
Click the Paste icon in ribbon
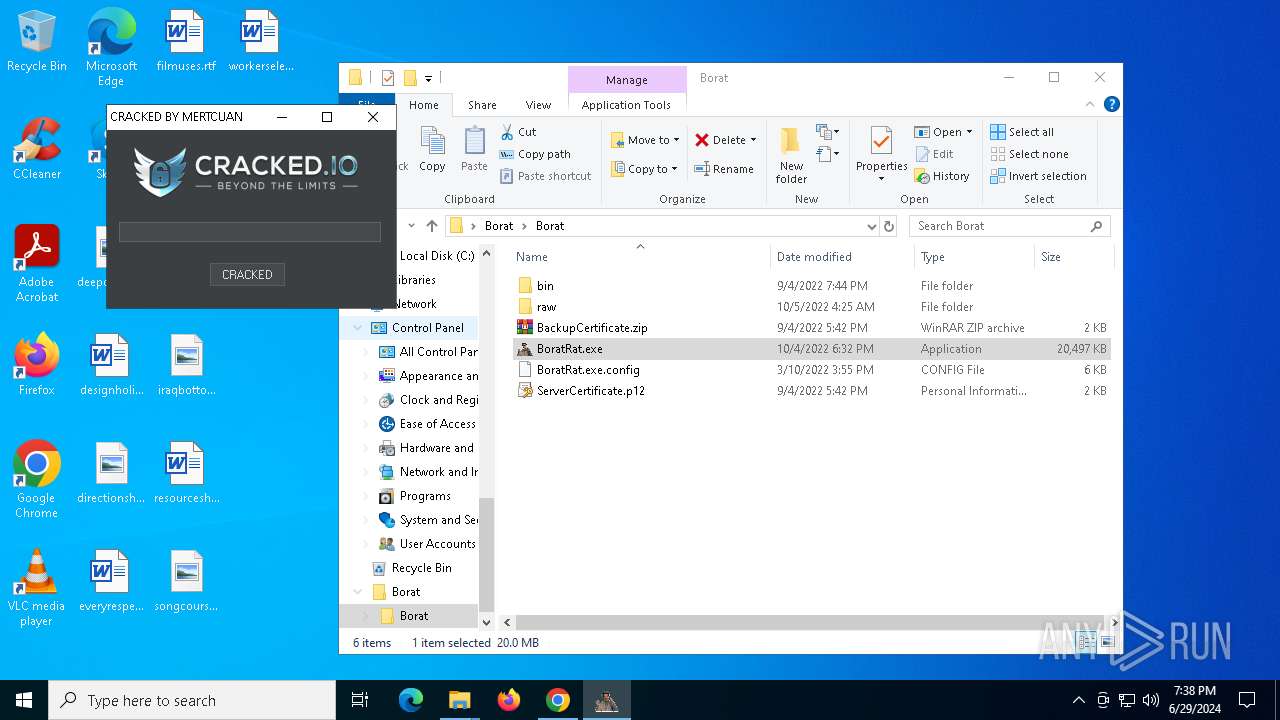pyautogui.click(x=474, y=150)
